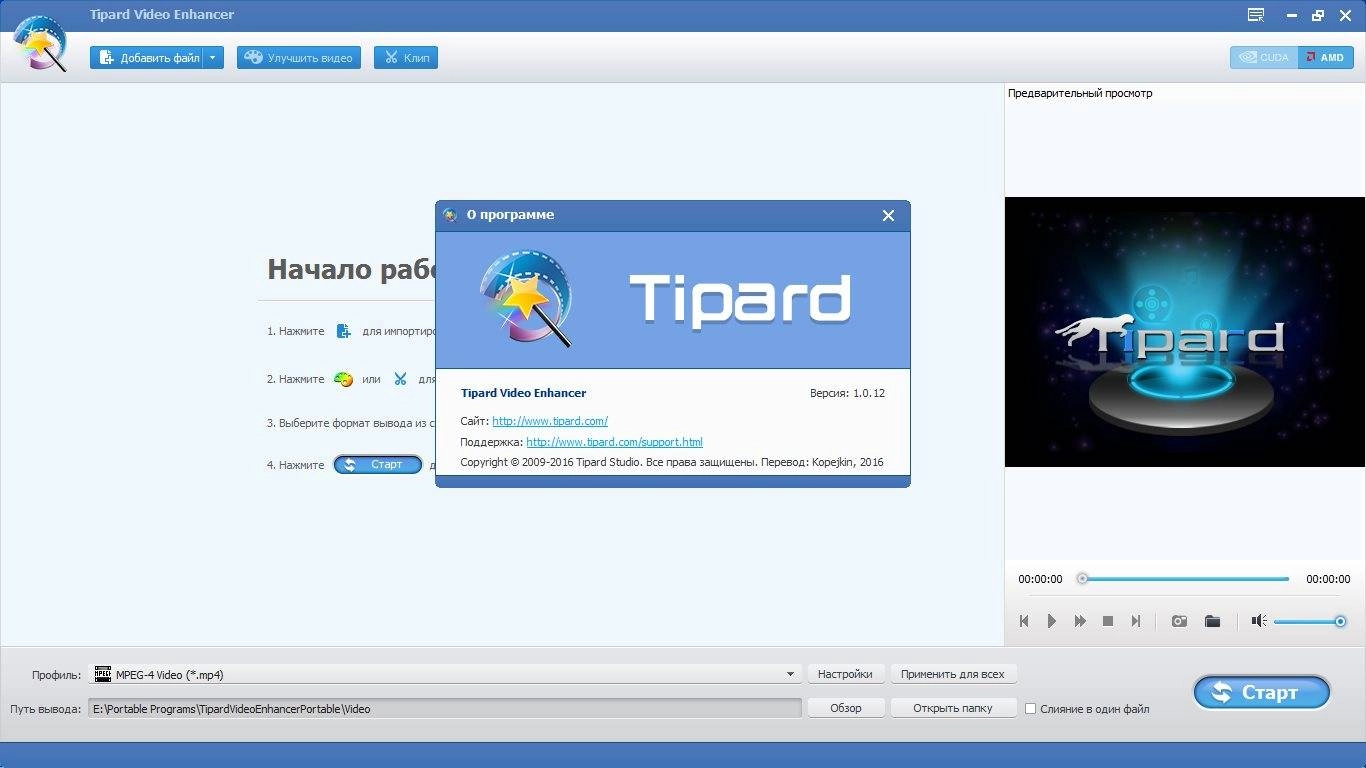
Task: Open the http://www.tipard.com/ site link
Action: pos(550,421)
